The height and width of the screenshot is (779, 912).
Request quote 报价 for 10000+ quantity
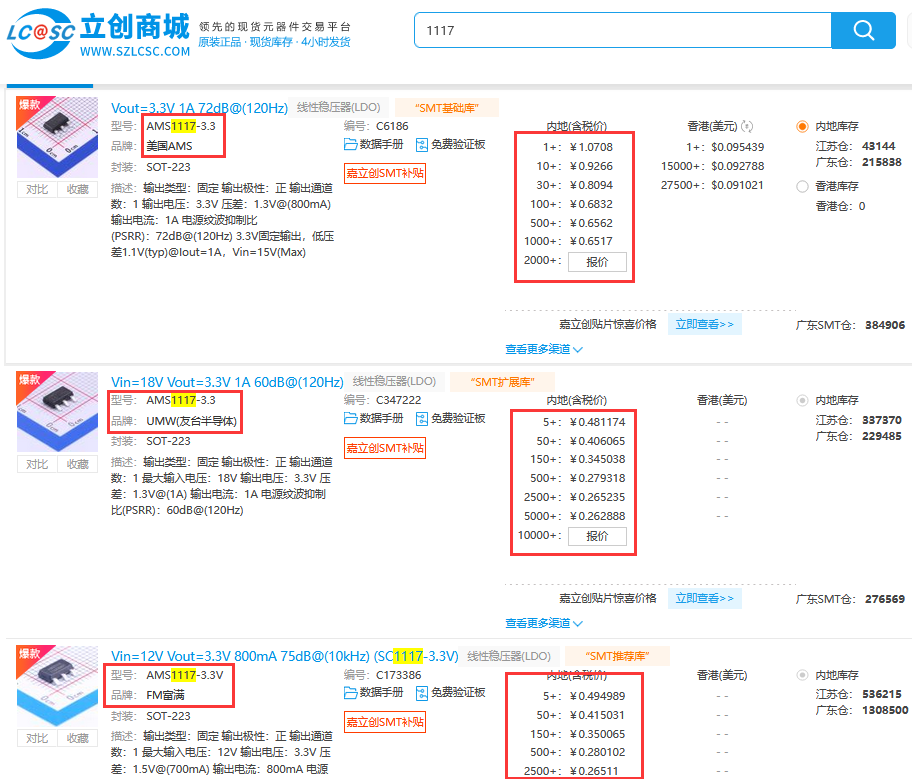[x=597, y=536]
